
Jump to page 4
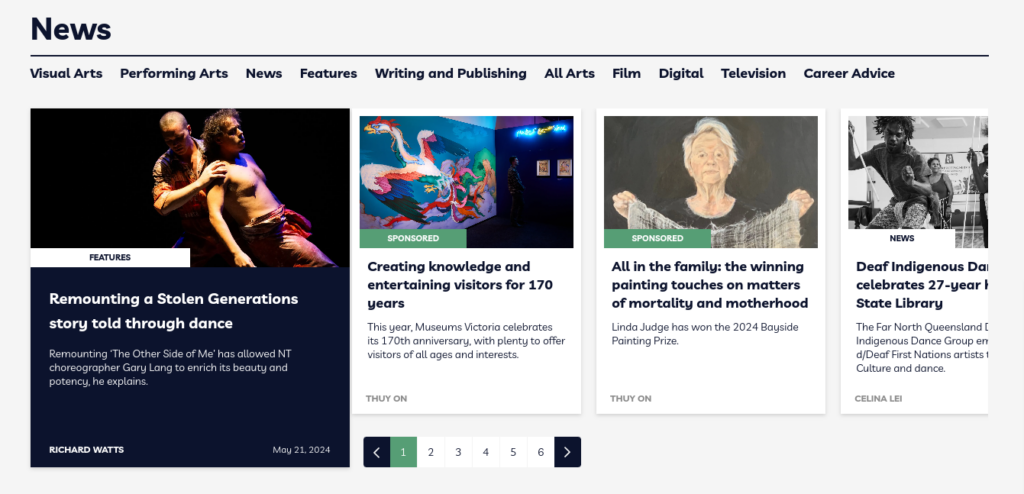coord(486,452)
